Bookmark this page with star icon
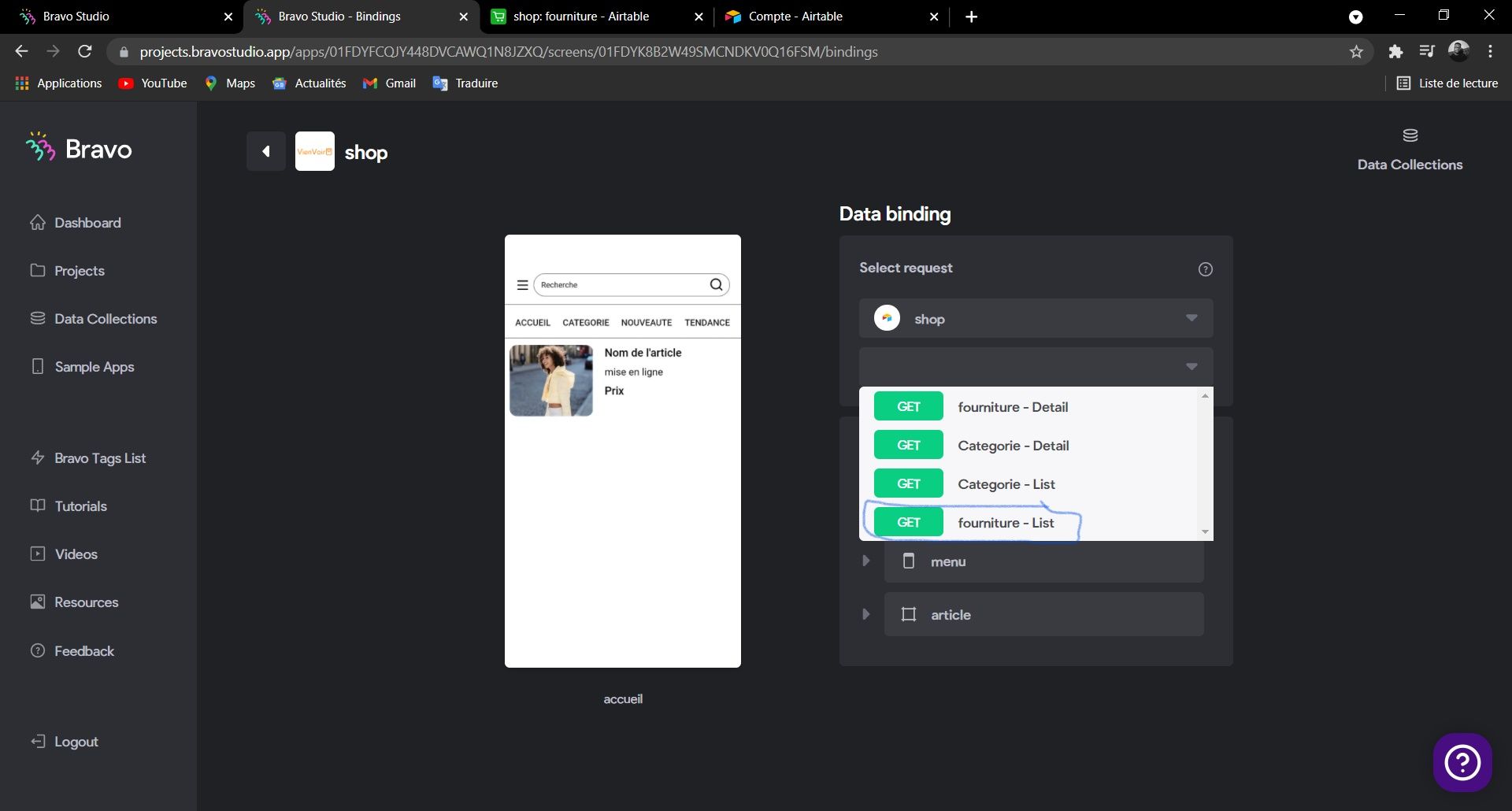 tap(1356, 52)
